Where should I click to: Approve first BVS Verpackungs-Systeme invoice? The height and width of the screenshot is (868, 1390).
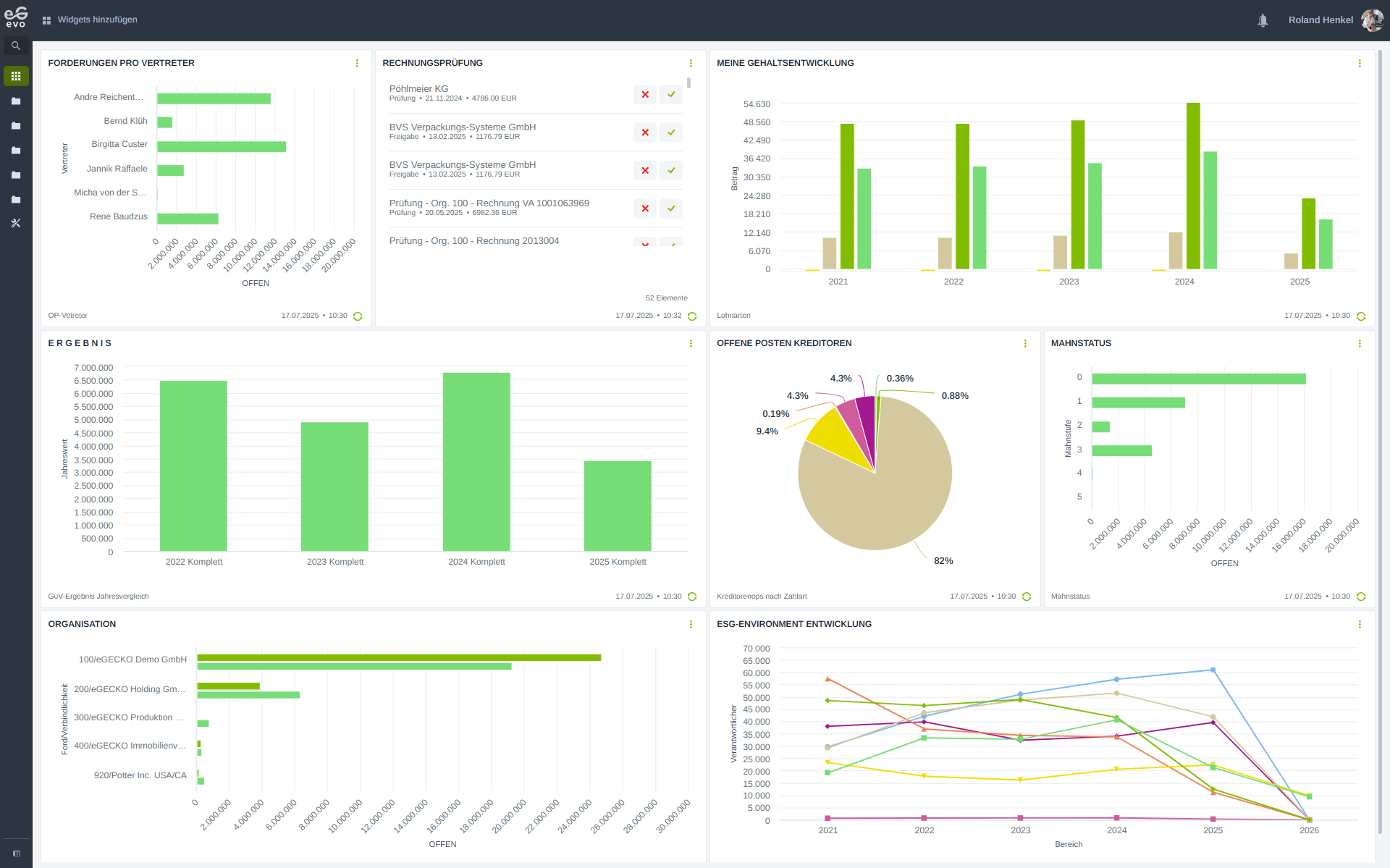(x=671, y=132)
